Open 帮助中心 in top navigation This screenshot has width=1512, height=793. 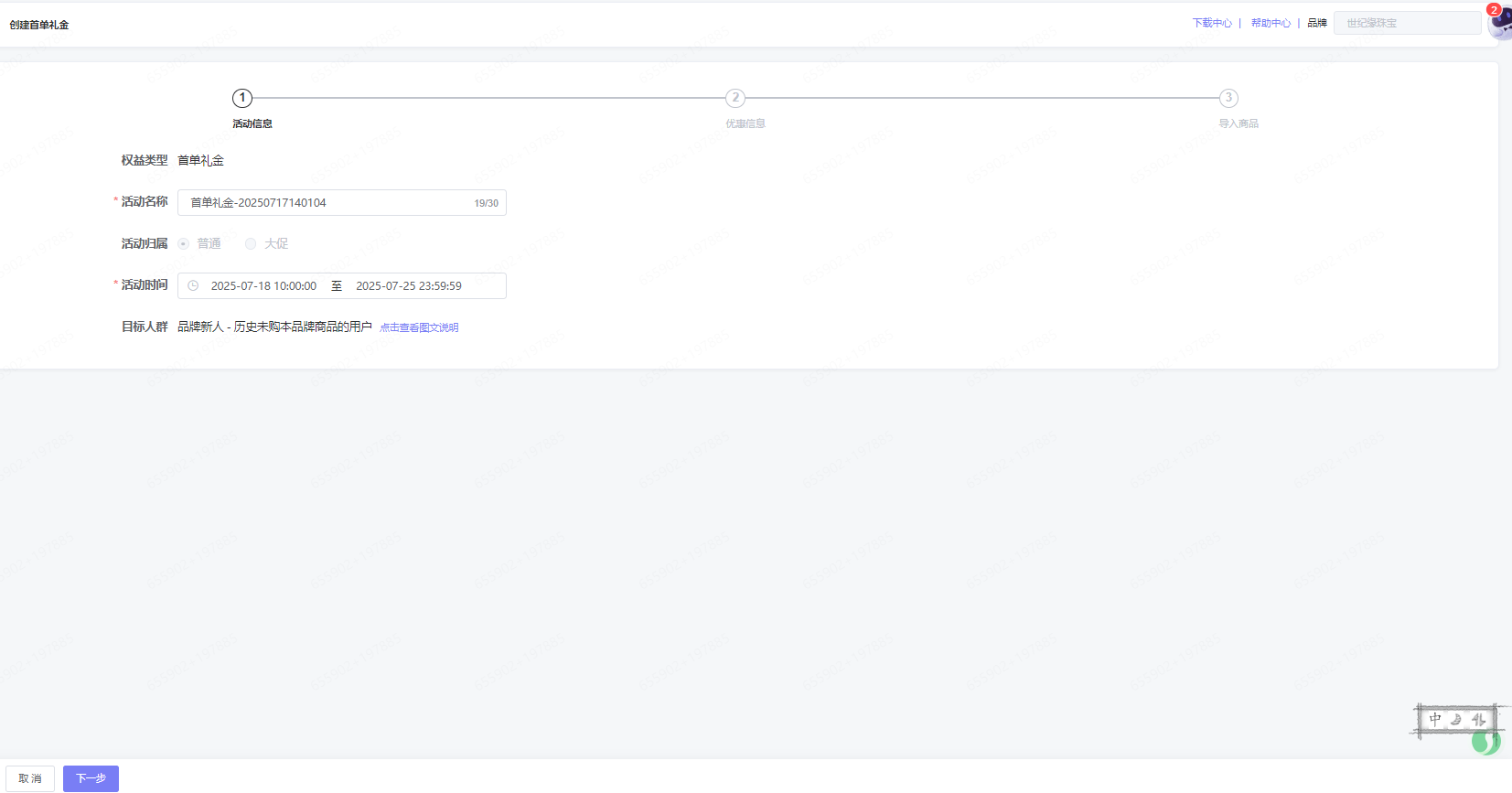(x=1271, y=23)
